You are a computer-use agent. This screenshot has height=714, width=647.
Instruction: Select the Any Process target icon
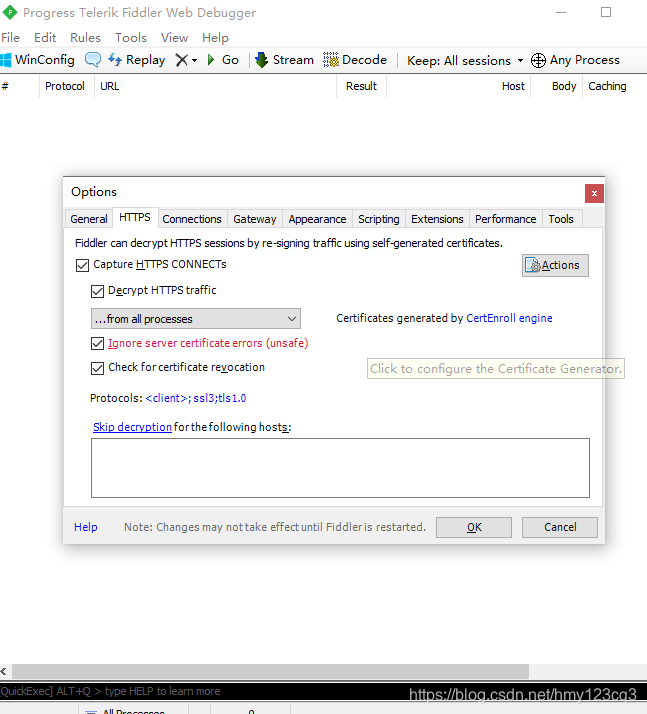click(x=538, y=60)
